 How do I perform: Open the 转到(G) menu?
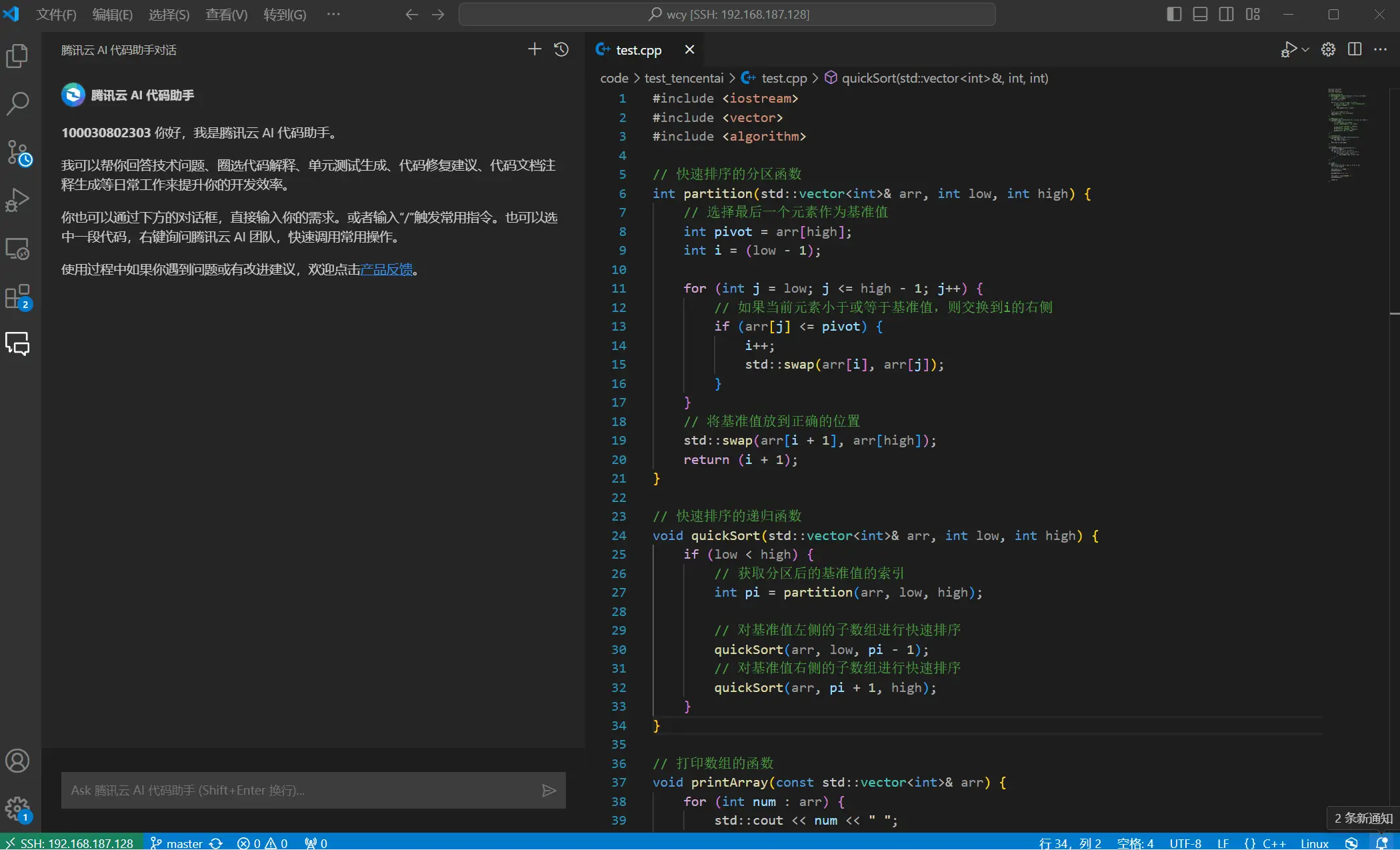pos(285,15)
